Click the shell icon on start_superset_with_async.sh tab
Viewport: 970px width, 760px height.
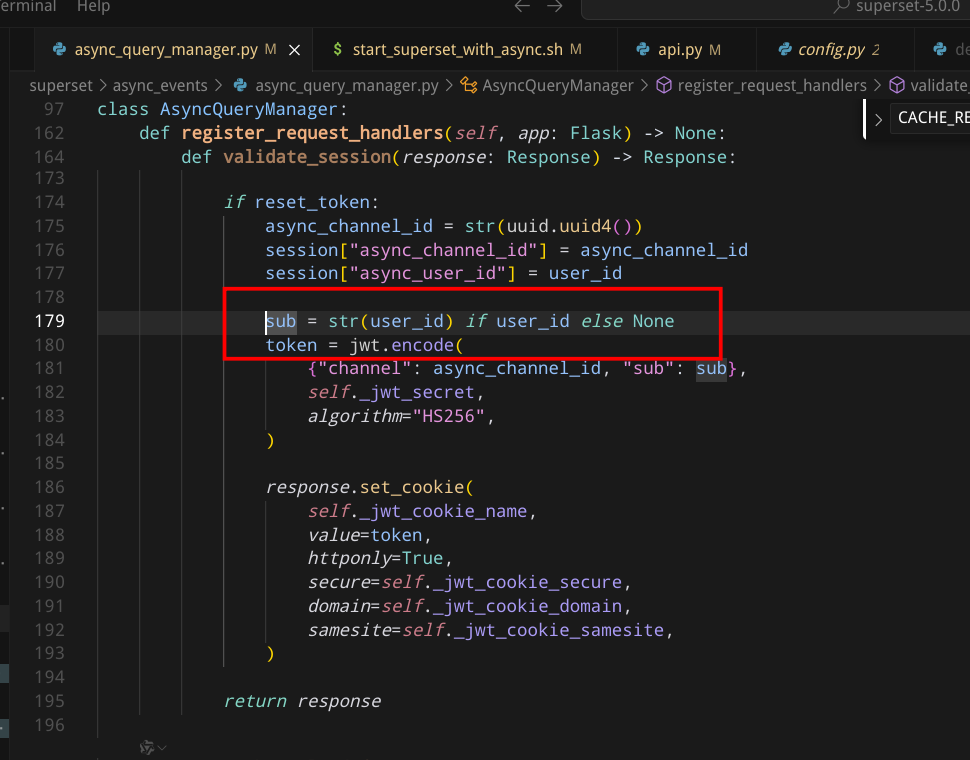pos(337,49)
